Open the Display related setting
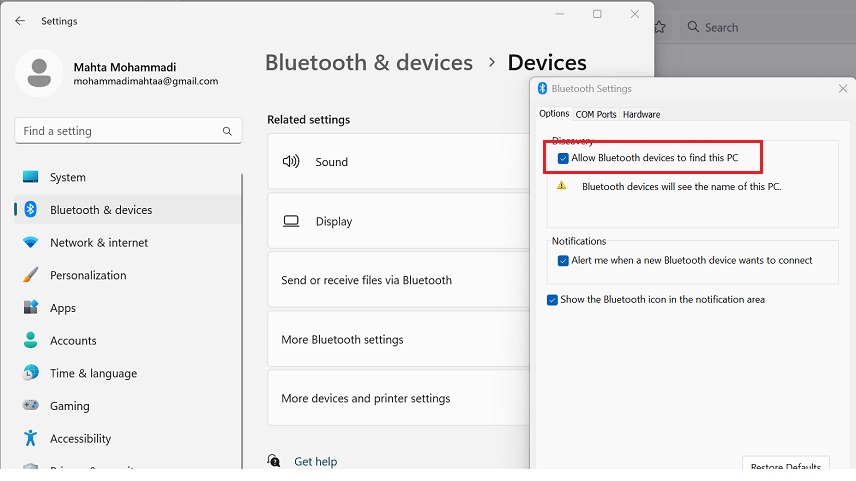This screenshot has height=481, width=856. (x=399, y=221)
